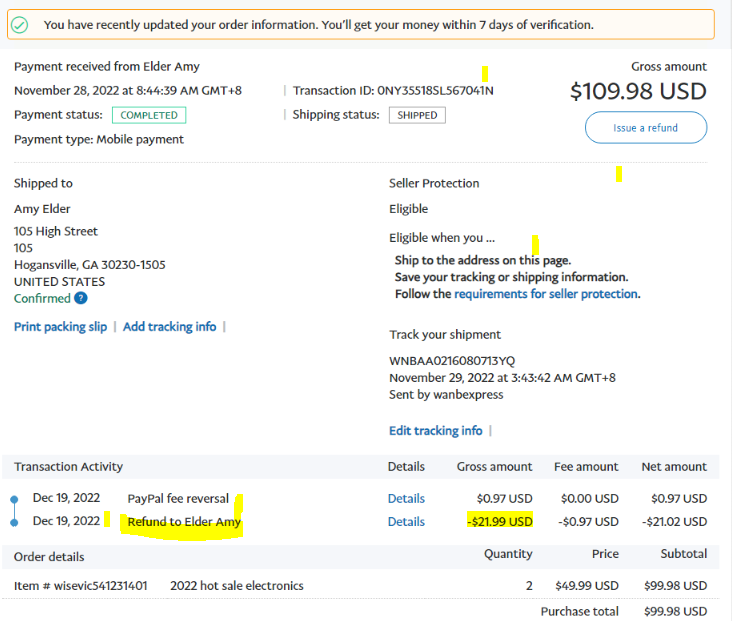Click the Edit tracking info link
The width and height of the screenshot is (732, 621).
coord(435,431)
